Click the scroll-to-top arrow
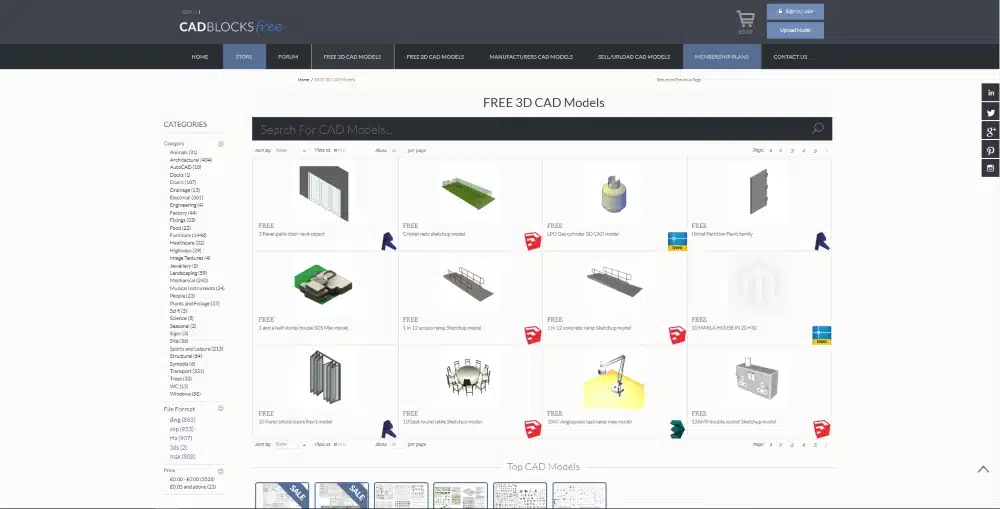1000x509 pixels. (x=983, y=469)
